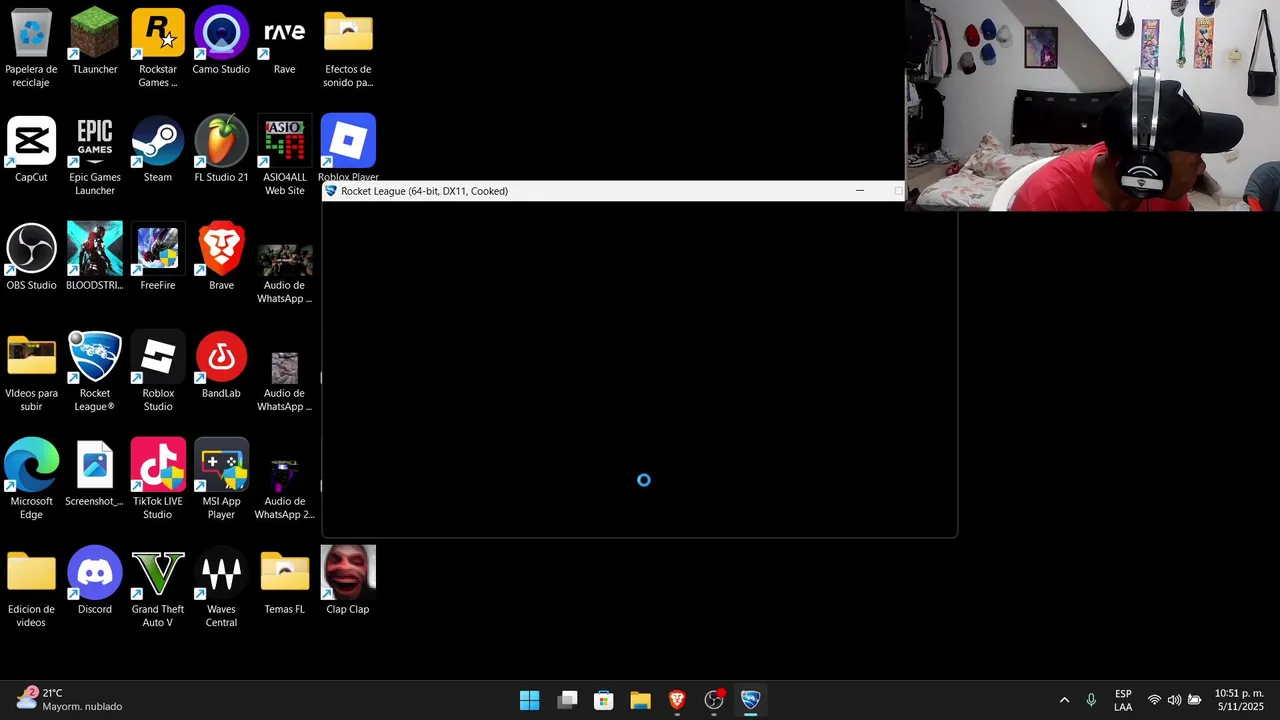Image resolution: width=1280 pixels, height=720 pixels.
Task: Select the Brave browser desktop shortcut
Action: tap(221, 257)
